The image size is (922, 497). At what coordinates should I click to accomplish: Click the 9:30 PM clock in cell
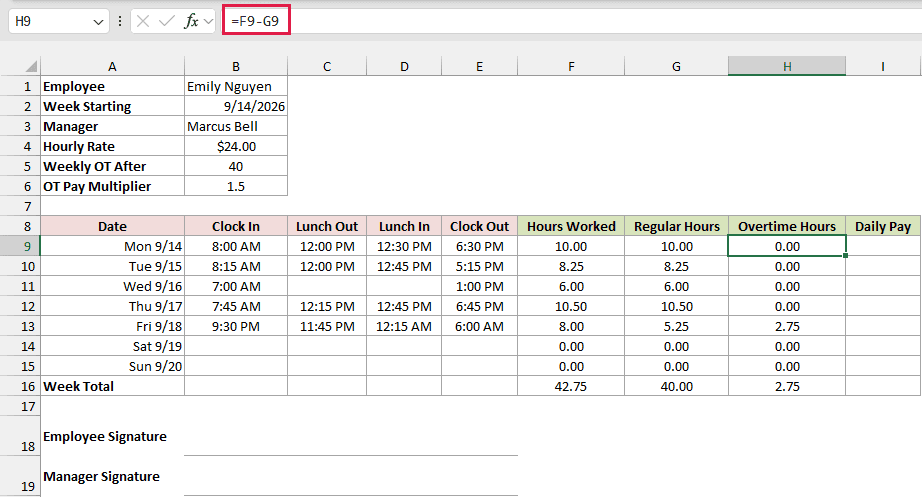point(236,326)
